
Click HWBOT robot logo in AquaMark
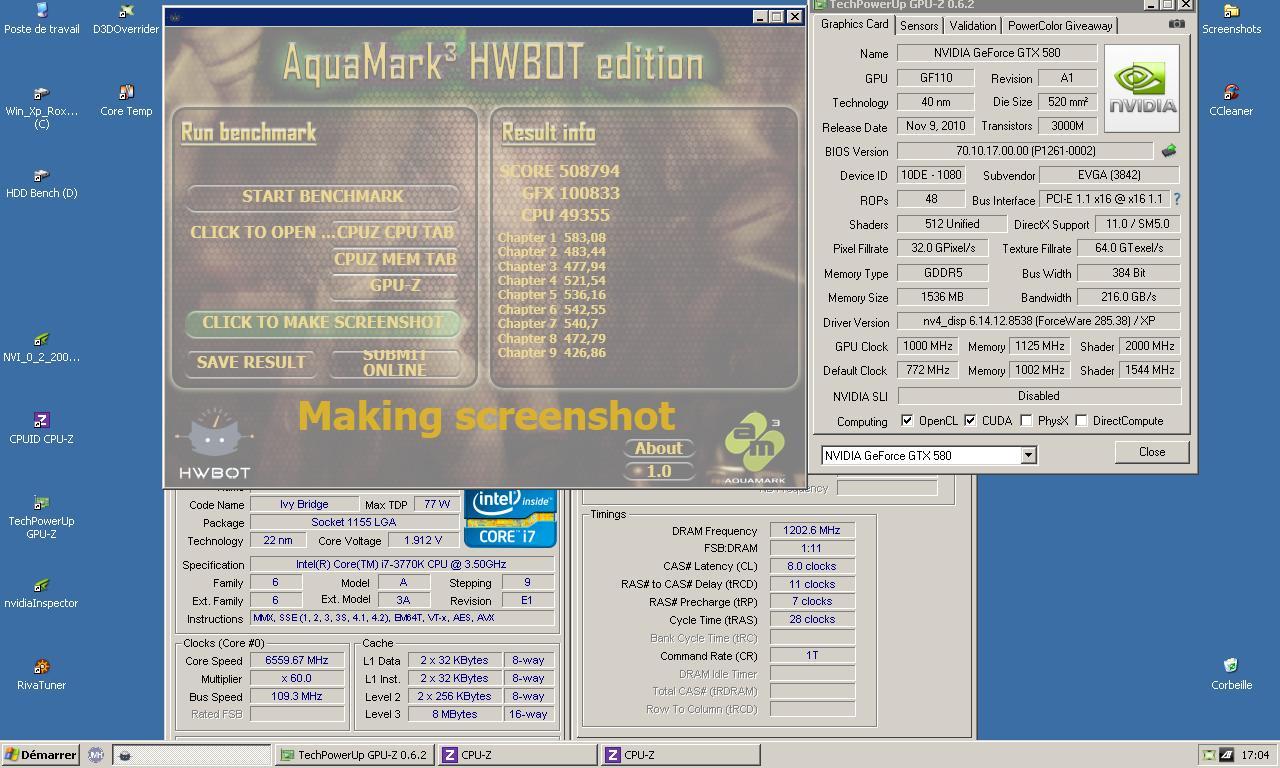pyautogui.click(x=215, y=444)
